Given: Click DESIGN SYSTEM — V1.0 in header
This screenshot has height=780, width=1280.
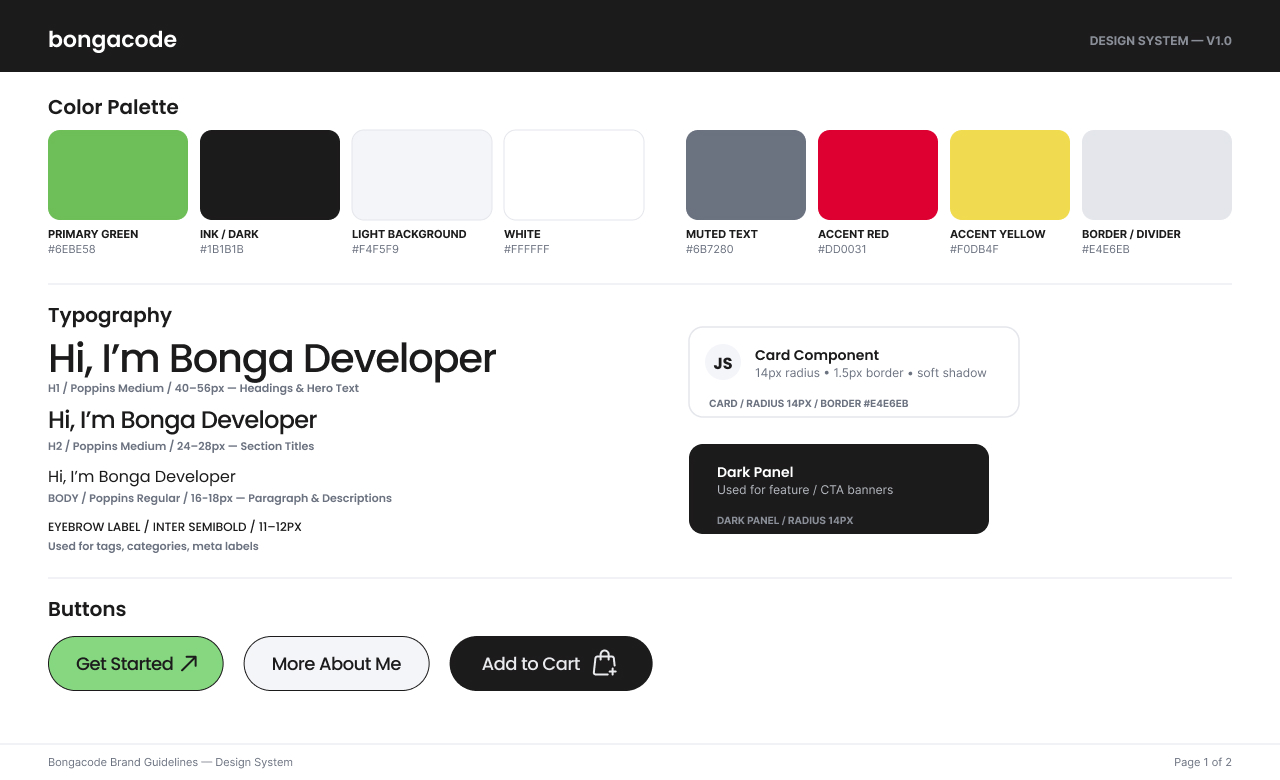Looking at the screenshot, I should point(1160,41).
